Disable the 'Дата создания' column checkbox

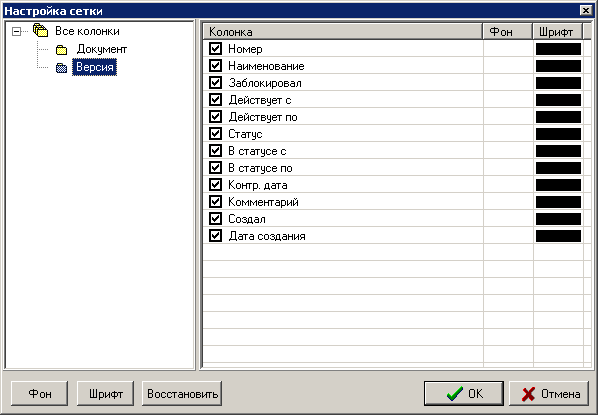(x=215, y=236)
